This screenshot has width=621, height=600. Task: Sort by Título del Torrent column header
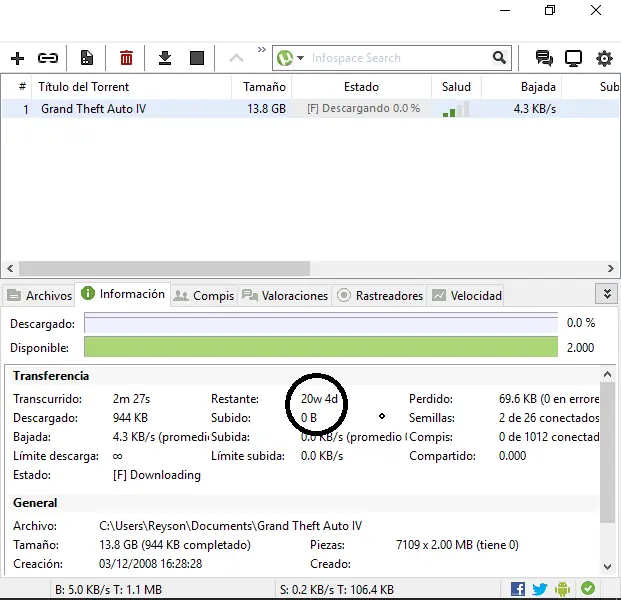[x=131, y=86]
